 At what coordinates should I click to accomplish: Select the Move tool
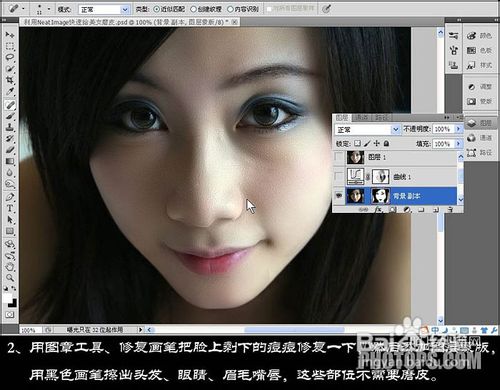pos(10,35)
